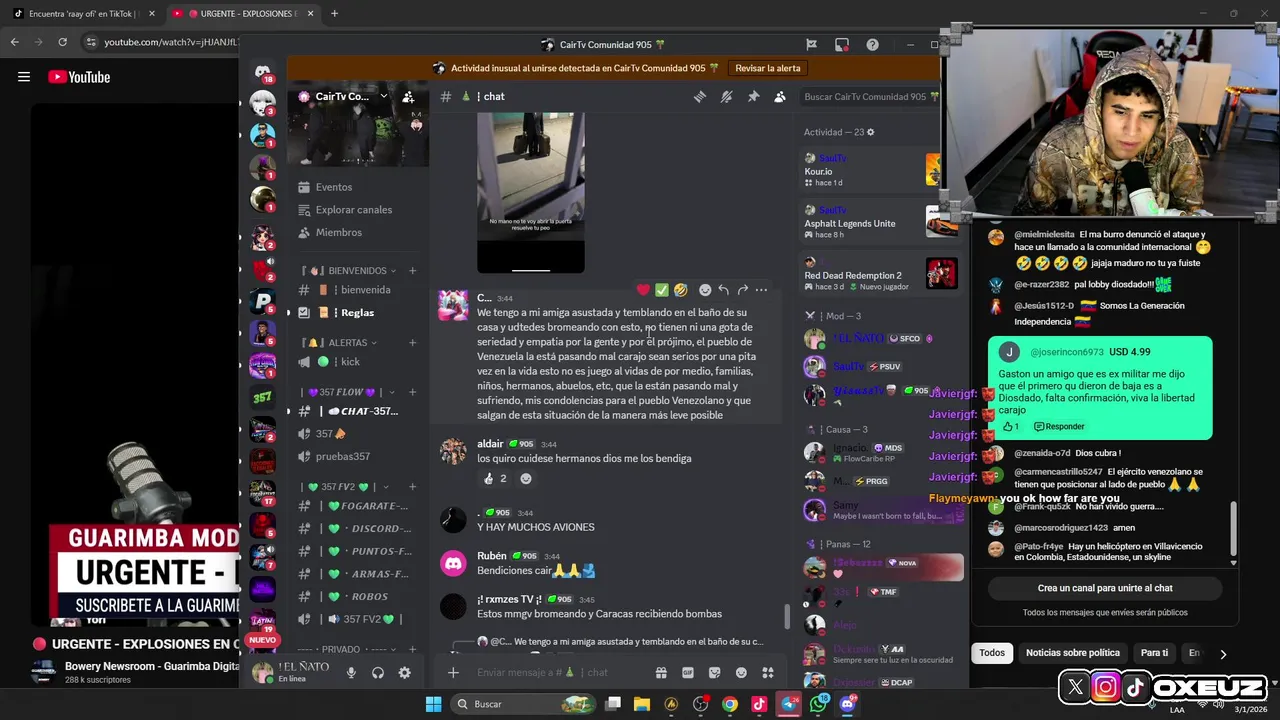Open Discord user settings gear
This screenshot has width=1280, height=720.
[x=405, y=673]
